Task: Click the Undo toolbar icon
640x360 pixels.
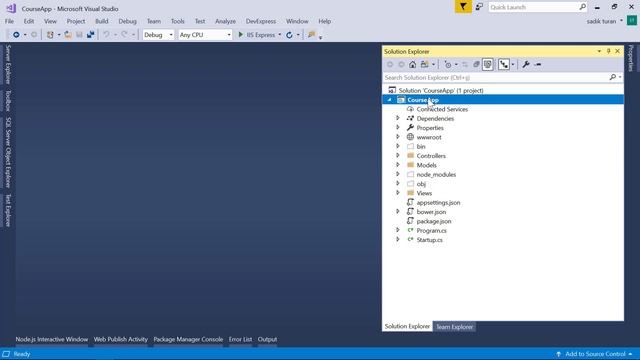Action: [x=106, y=35]
